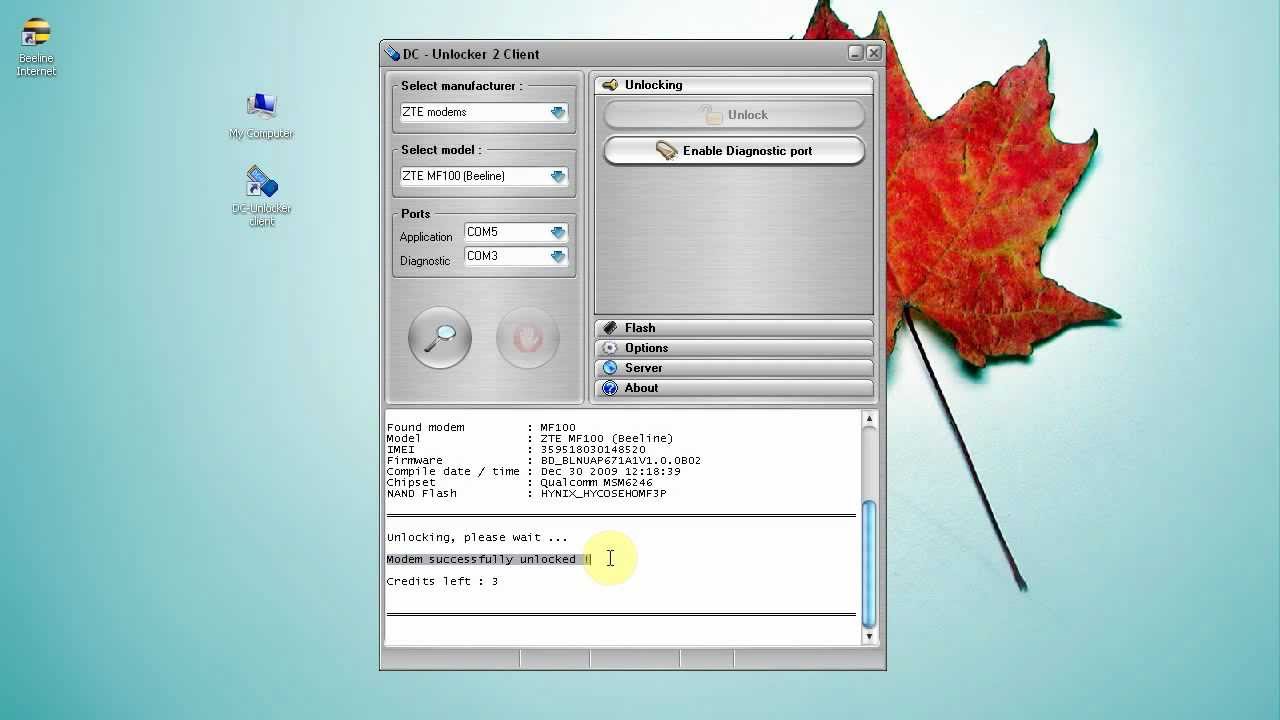The height and width of the screenshot is (720, 1280).
Task: Close the DC-Unlocker 2 Client window
Action: [874, 53]
